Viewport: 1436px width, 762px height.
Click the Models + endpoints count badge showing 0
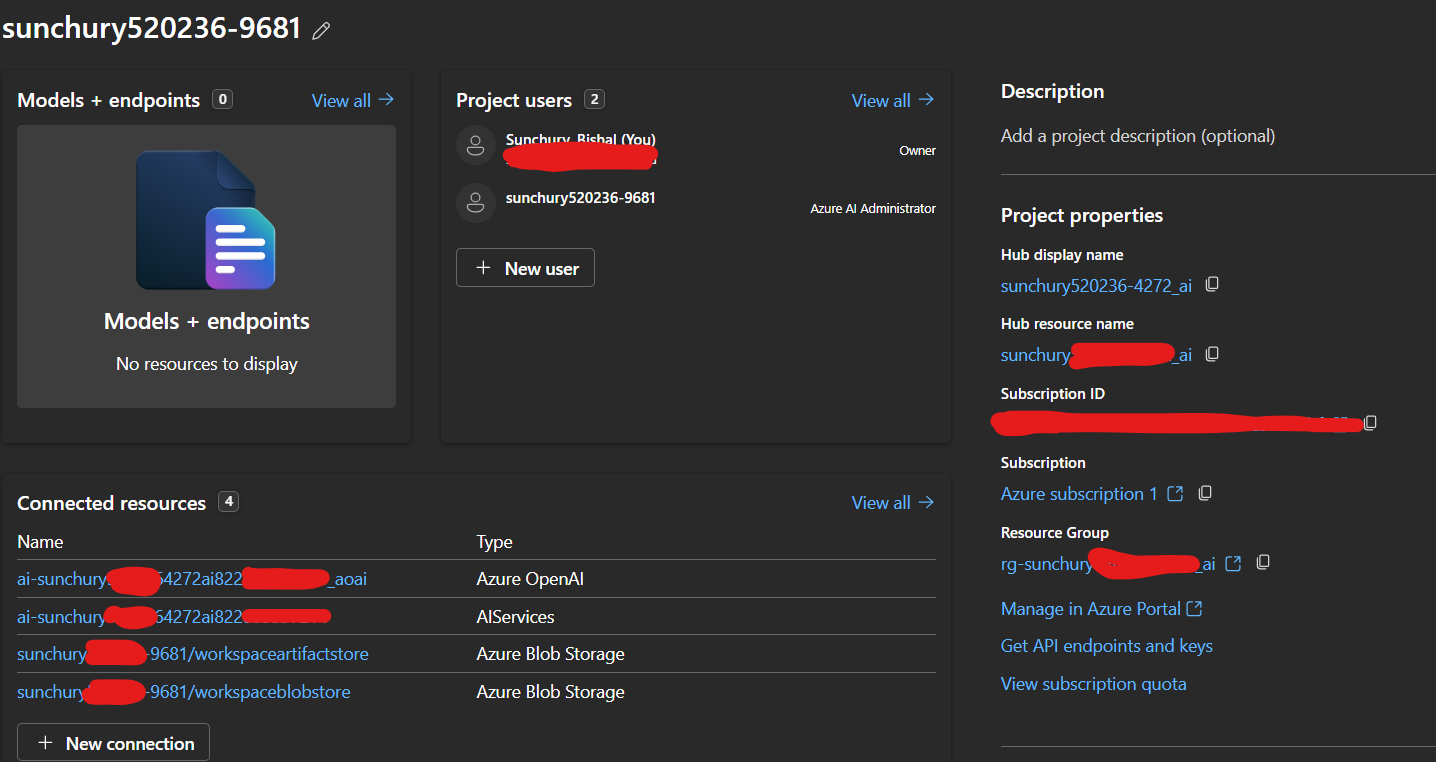coord(223,99)
